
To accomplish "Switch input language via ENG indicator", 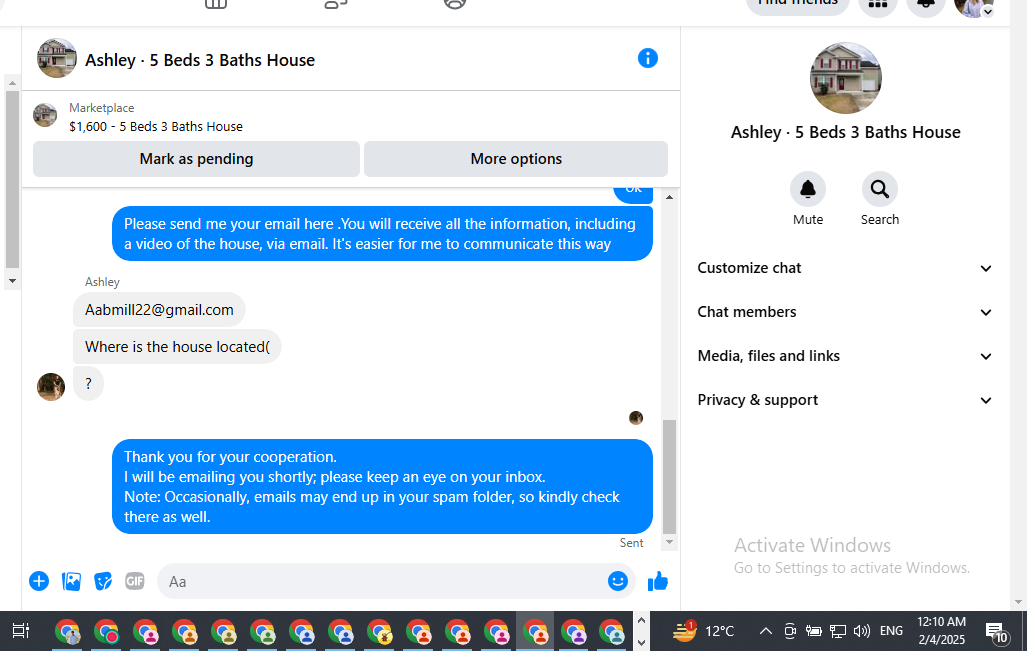I will click(x=891, y=631).
